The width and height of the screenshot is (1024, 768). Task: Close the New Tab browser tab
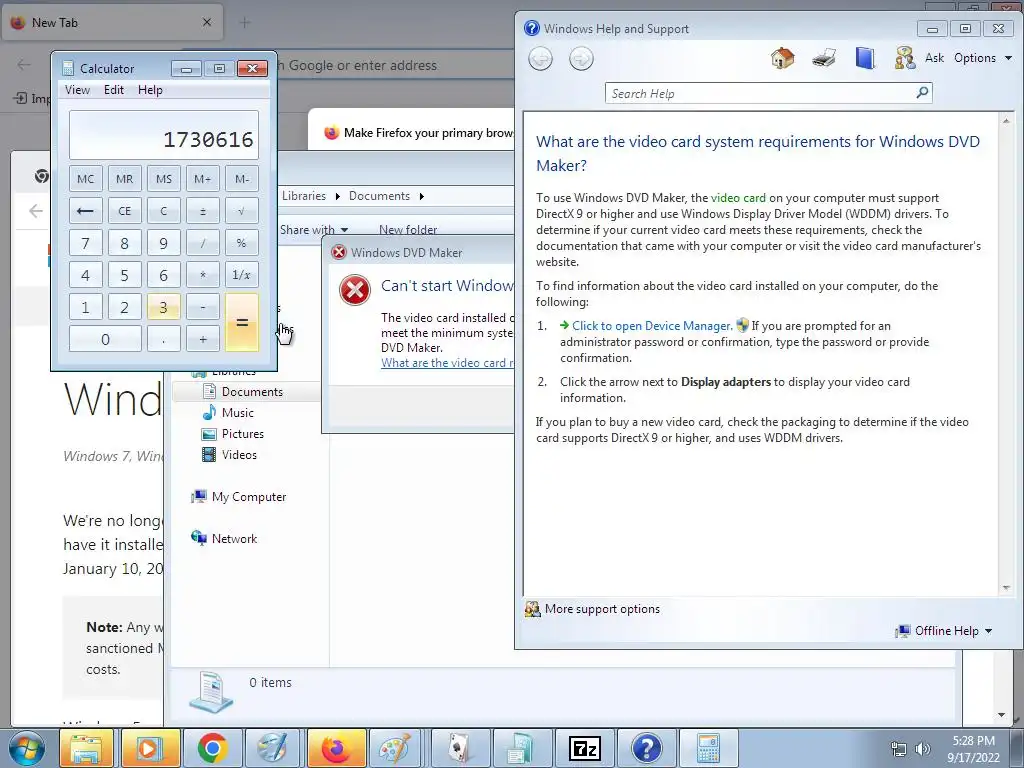[206, 22]
